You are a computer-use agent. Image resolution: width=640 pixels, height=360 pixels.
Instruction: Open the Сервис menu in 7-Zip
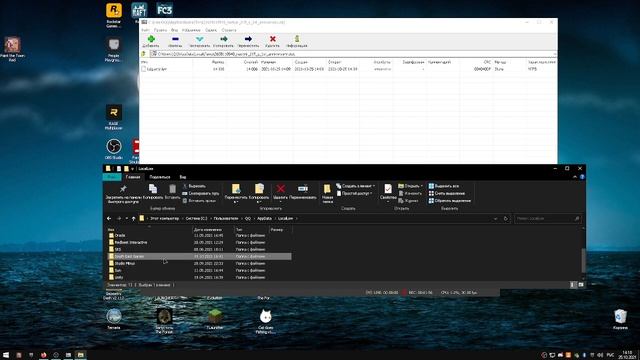[211, 30]
